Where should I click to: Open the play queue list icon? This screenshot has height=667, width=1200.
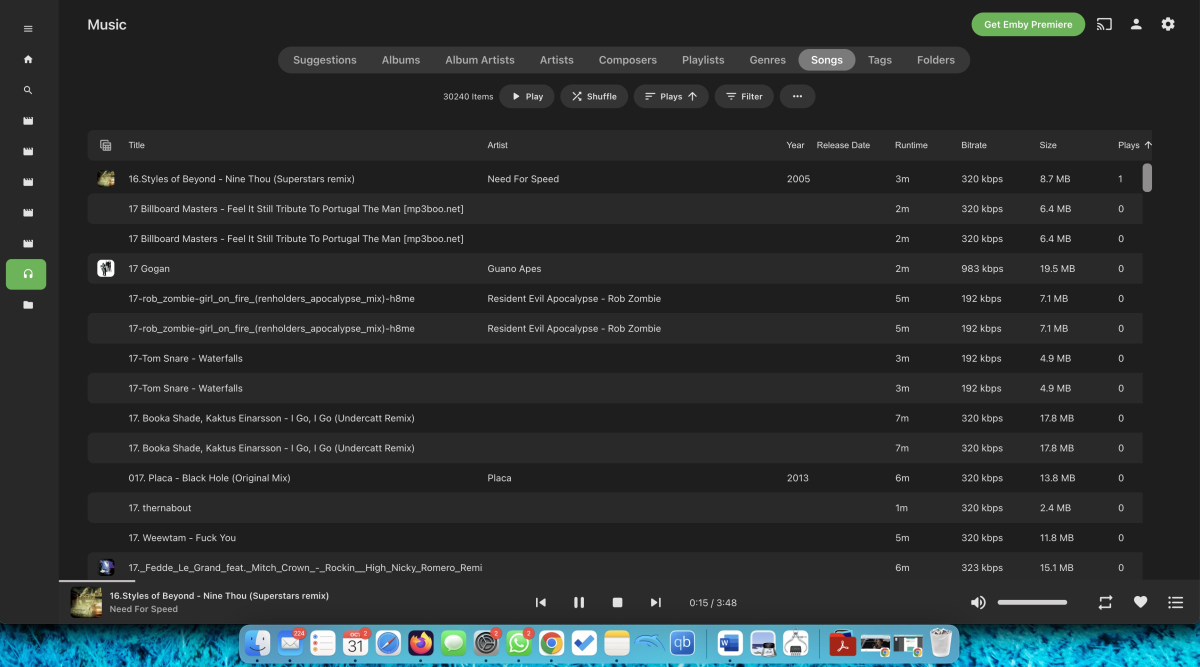[x=1176, y=602]
